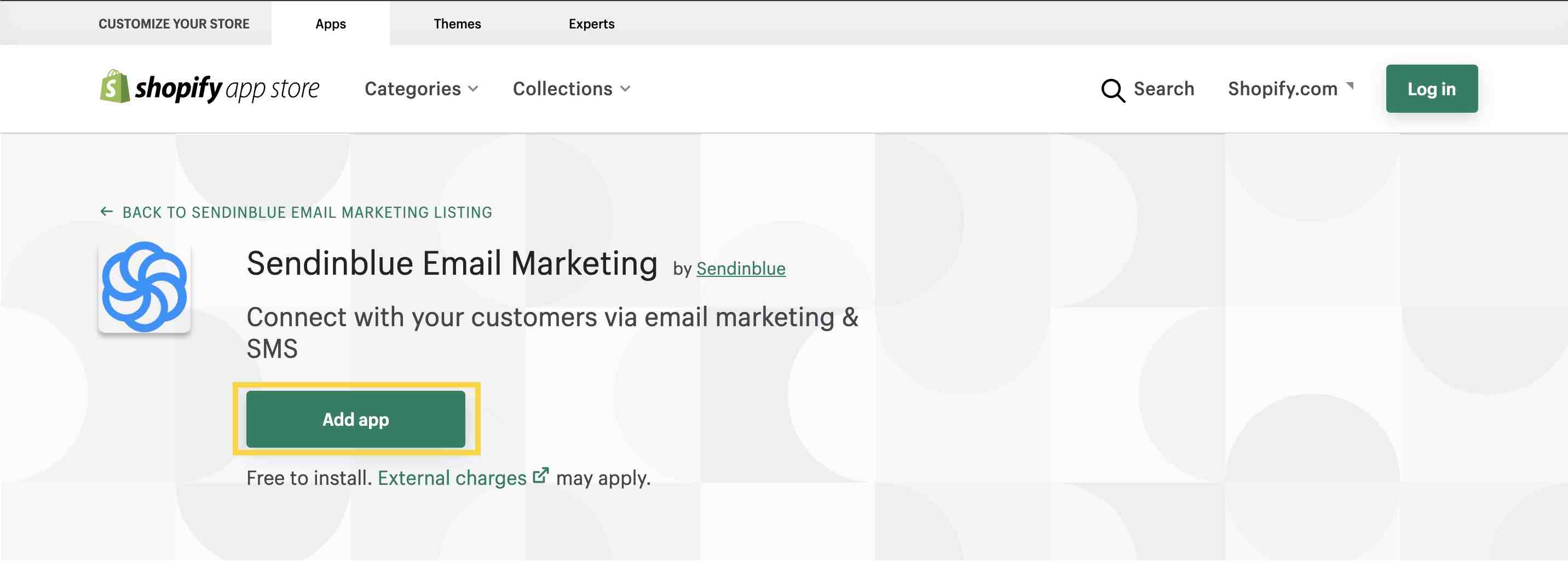Click the Free to install text

click(x=309, y=478)
